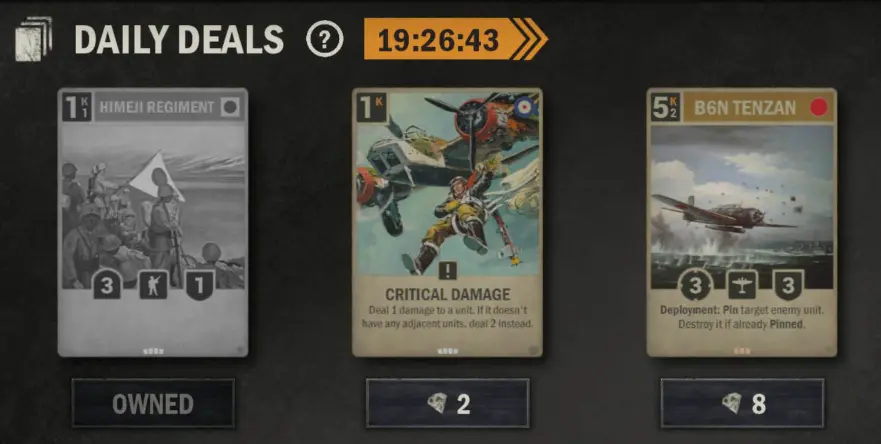Click the infantry unit icon on Himeji Regiment

(x=153, y=285)
